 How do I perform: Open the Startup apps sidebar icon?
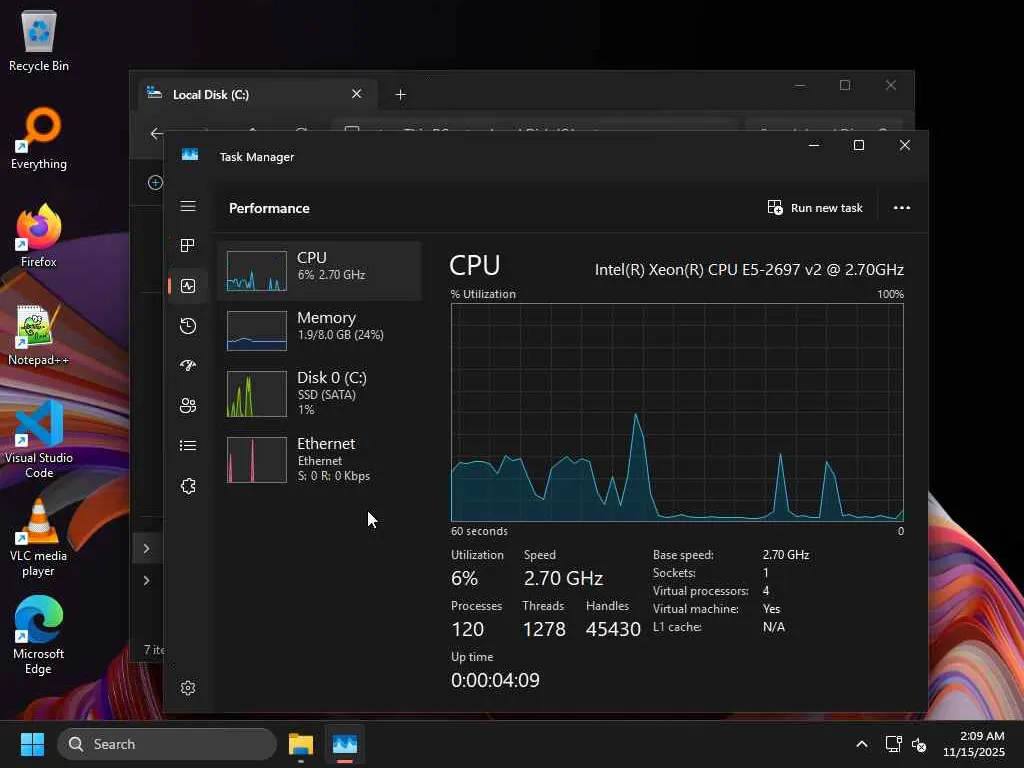[x=188, y=366]
